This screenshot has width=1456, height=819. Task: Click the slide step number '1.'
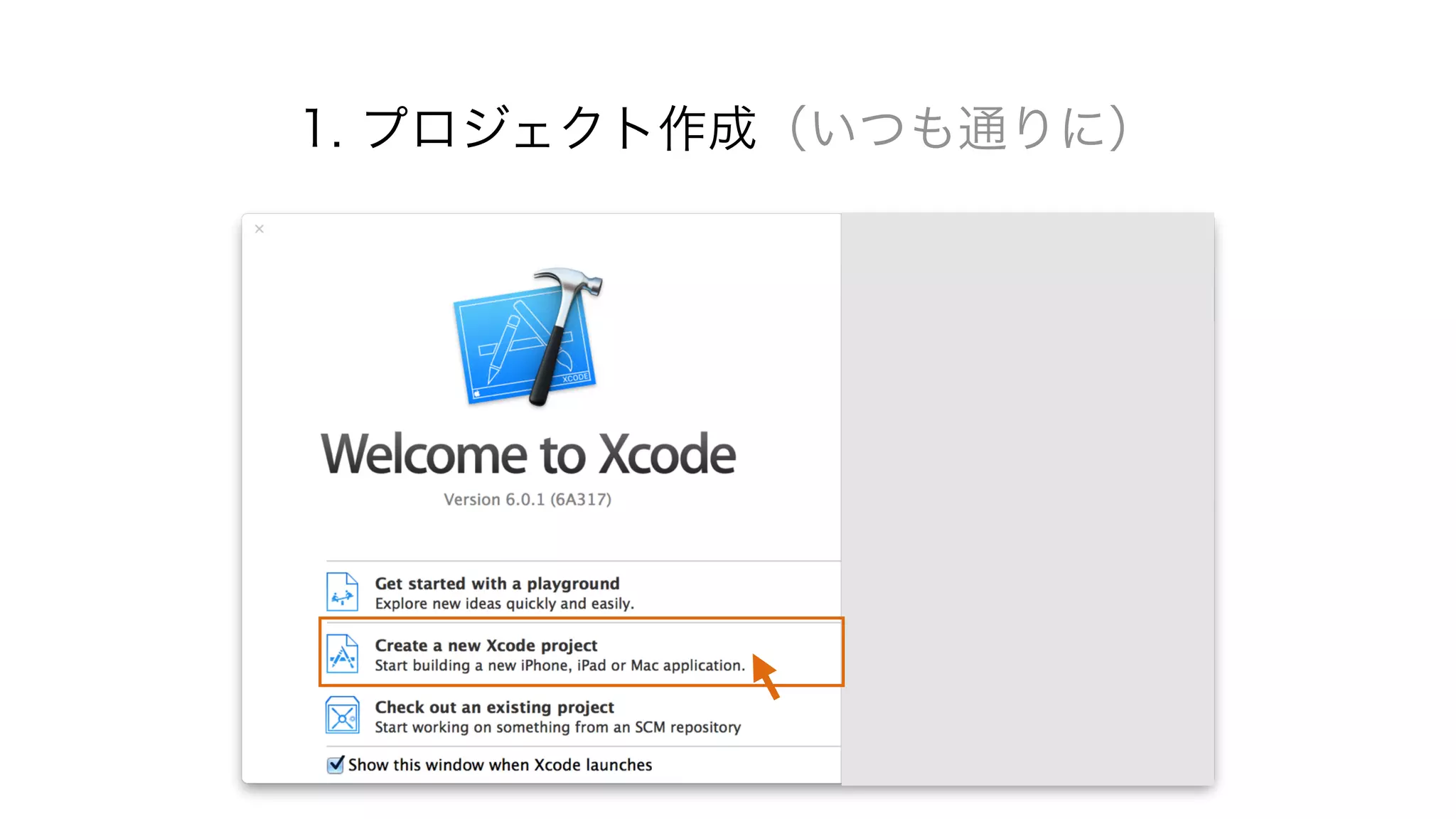pyautogui.click(x=321, y=129)
